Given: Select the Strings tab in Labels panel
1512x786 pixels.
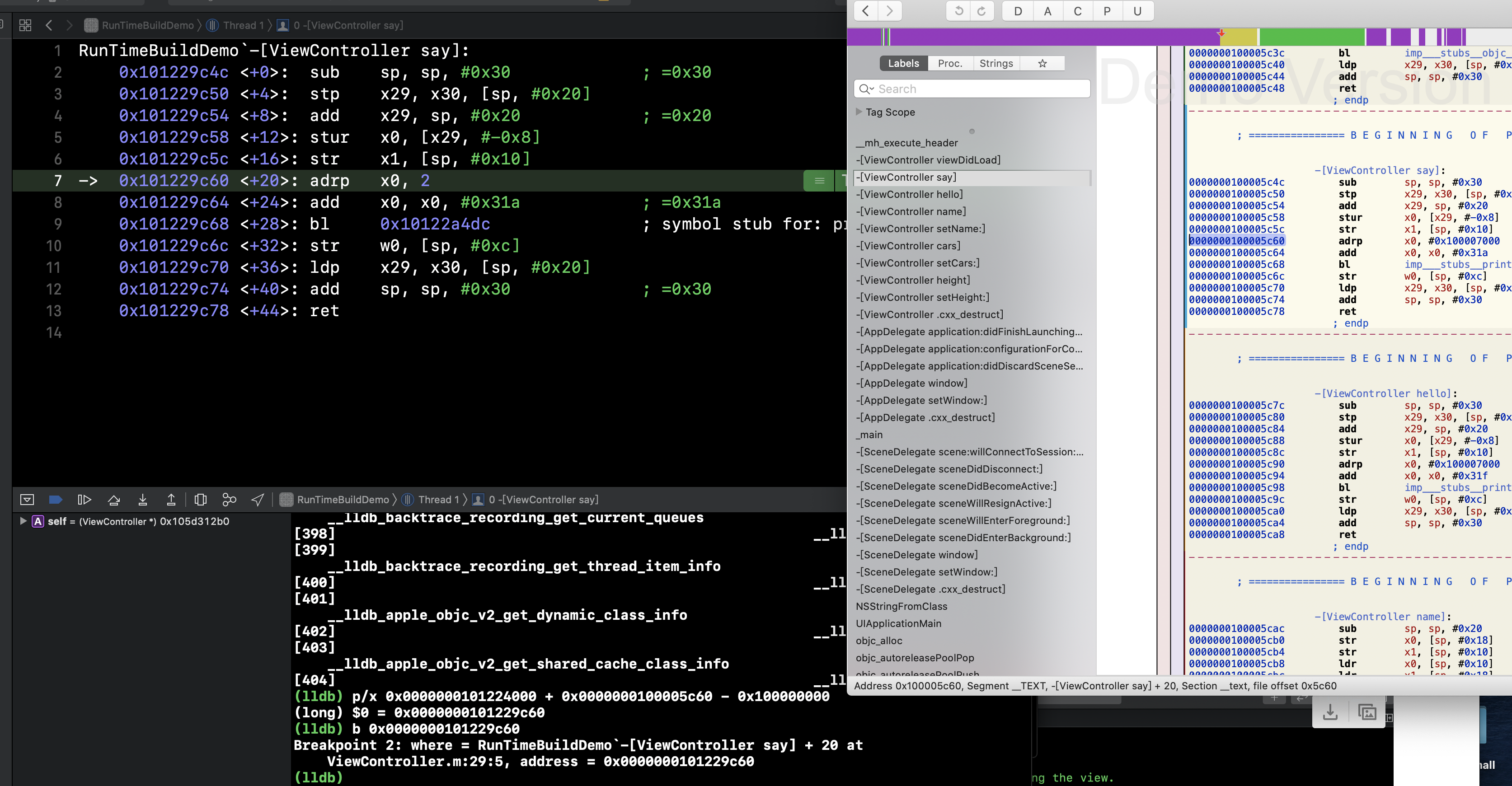Looking at the screenshot, I should point(996,62).
